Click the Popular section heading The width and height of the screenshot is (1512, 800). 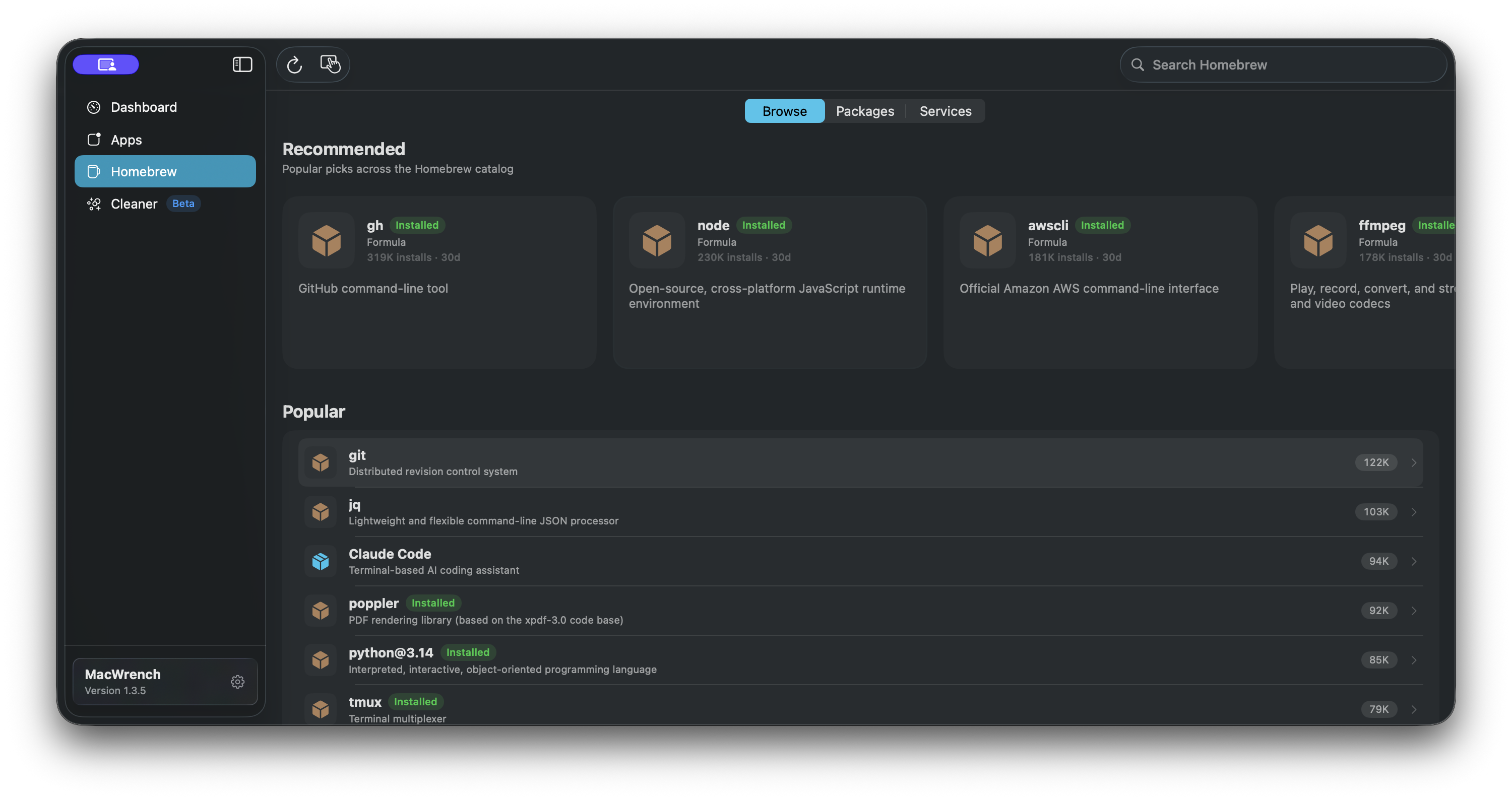click(313, 412)
